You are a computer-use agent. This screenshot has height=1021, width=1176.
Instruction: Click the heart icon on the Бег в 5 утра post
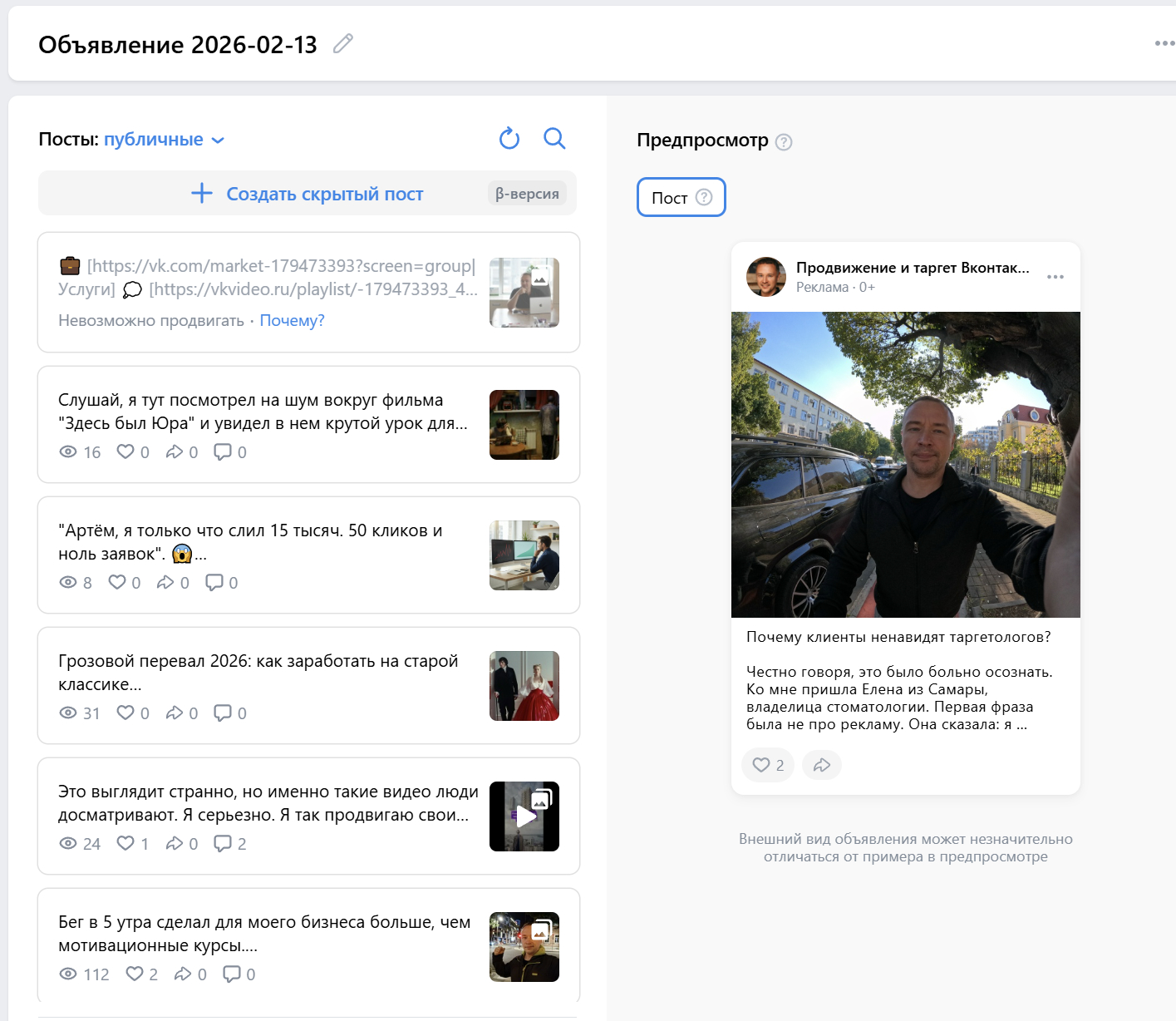[x=135, y=974]
